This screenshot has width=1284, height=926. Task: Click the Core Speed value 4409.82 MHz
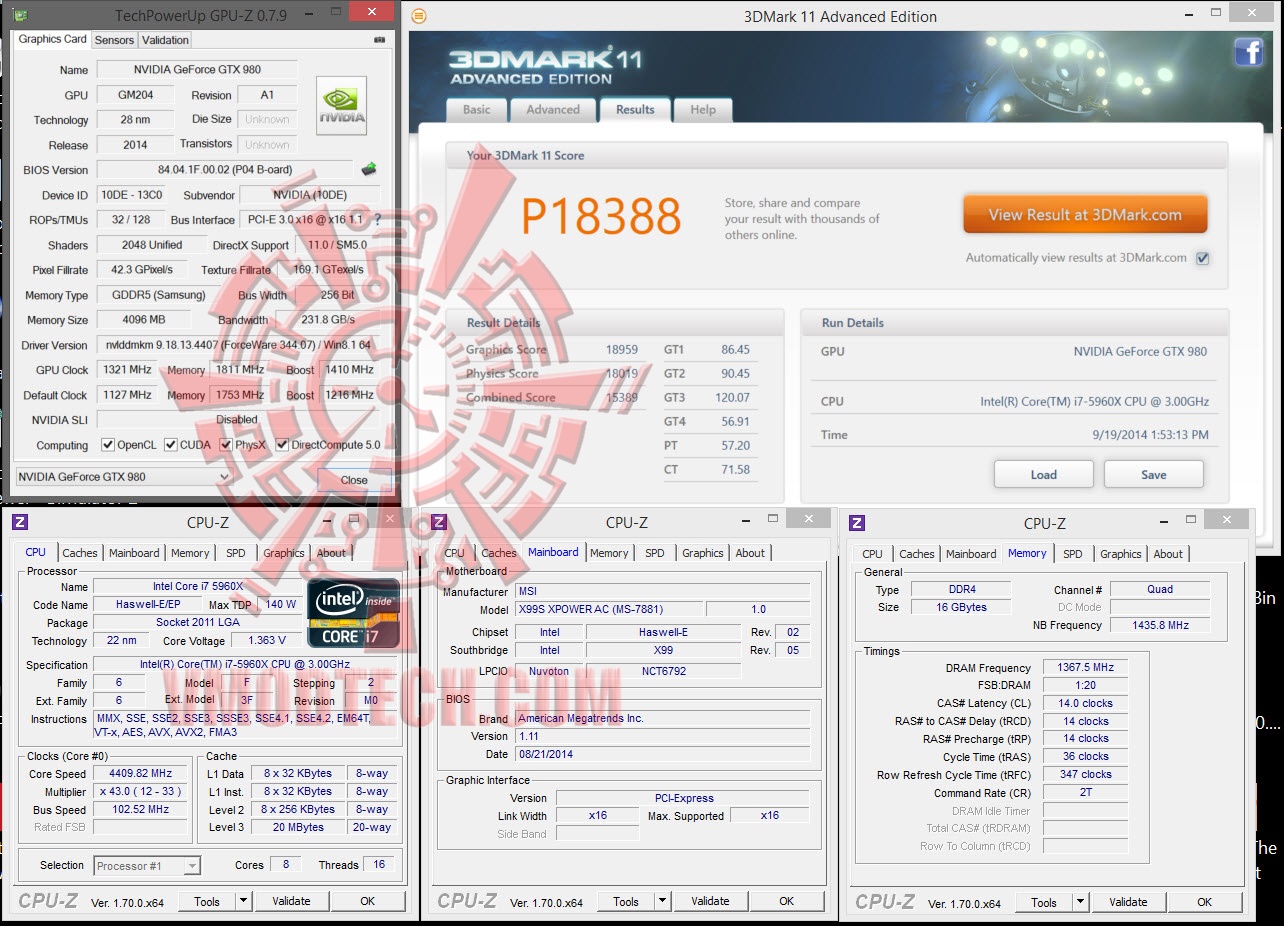click(141, 774)
